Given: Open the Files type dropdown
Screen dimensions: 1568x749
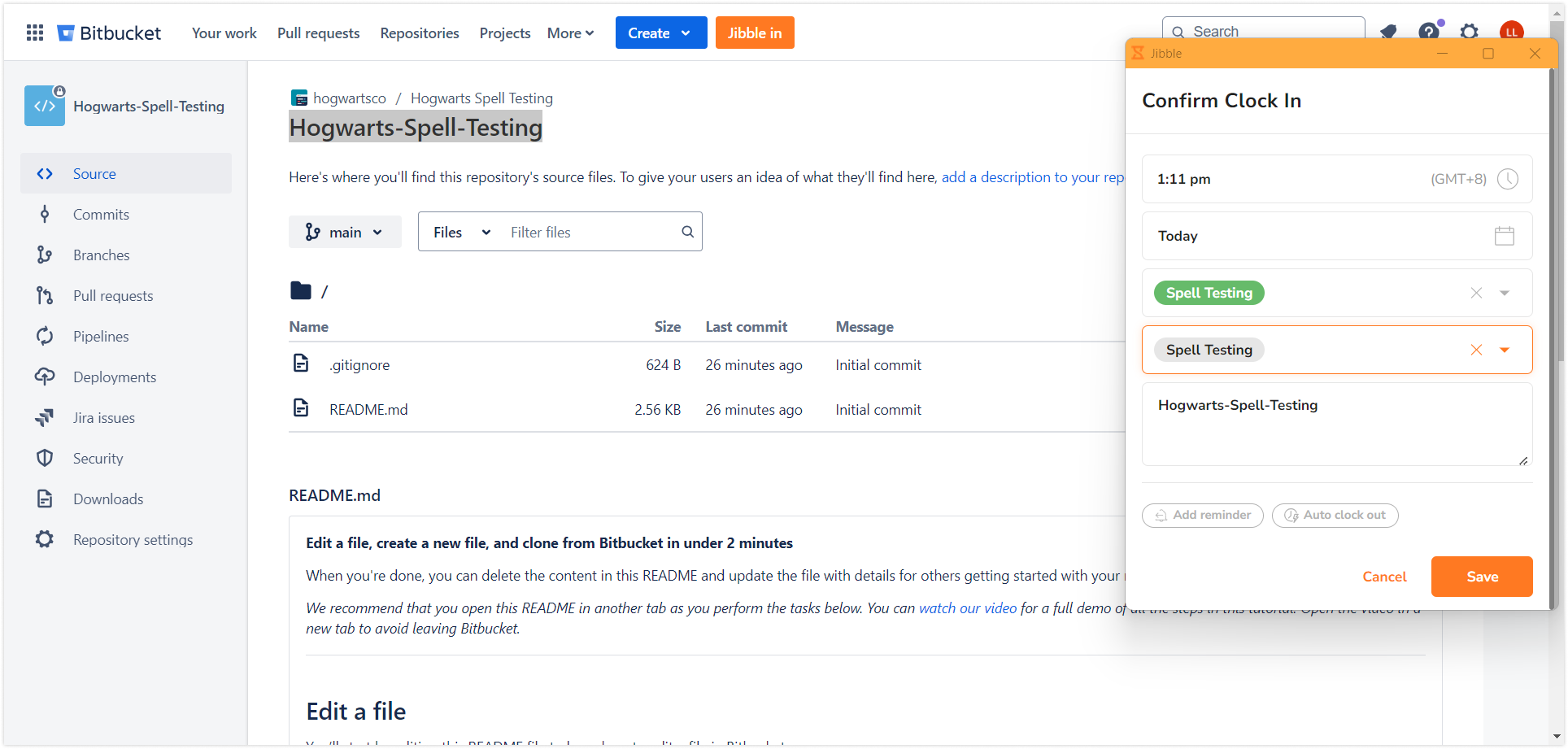Looking at the screenshot, I should point(461,233).
